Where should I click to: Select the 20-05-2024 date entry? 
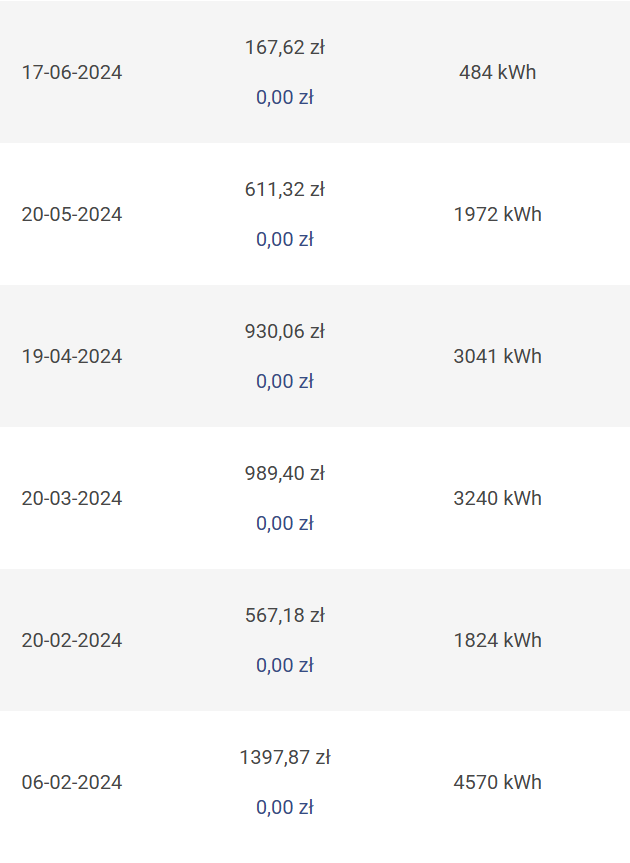[72, 215]
